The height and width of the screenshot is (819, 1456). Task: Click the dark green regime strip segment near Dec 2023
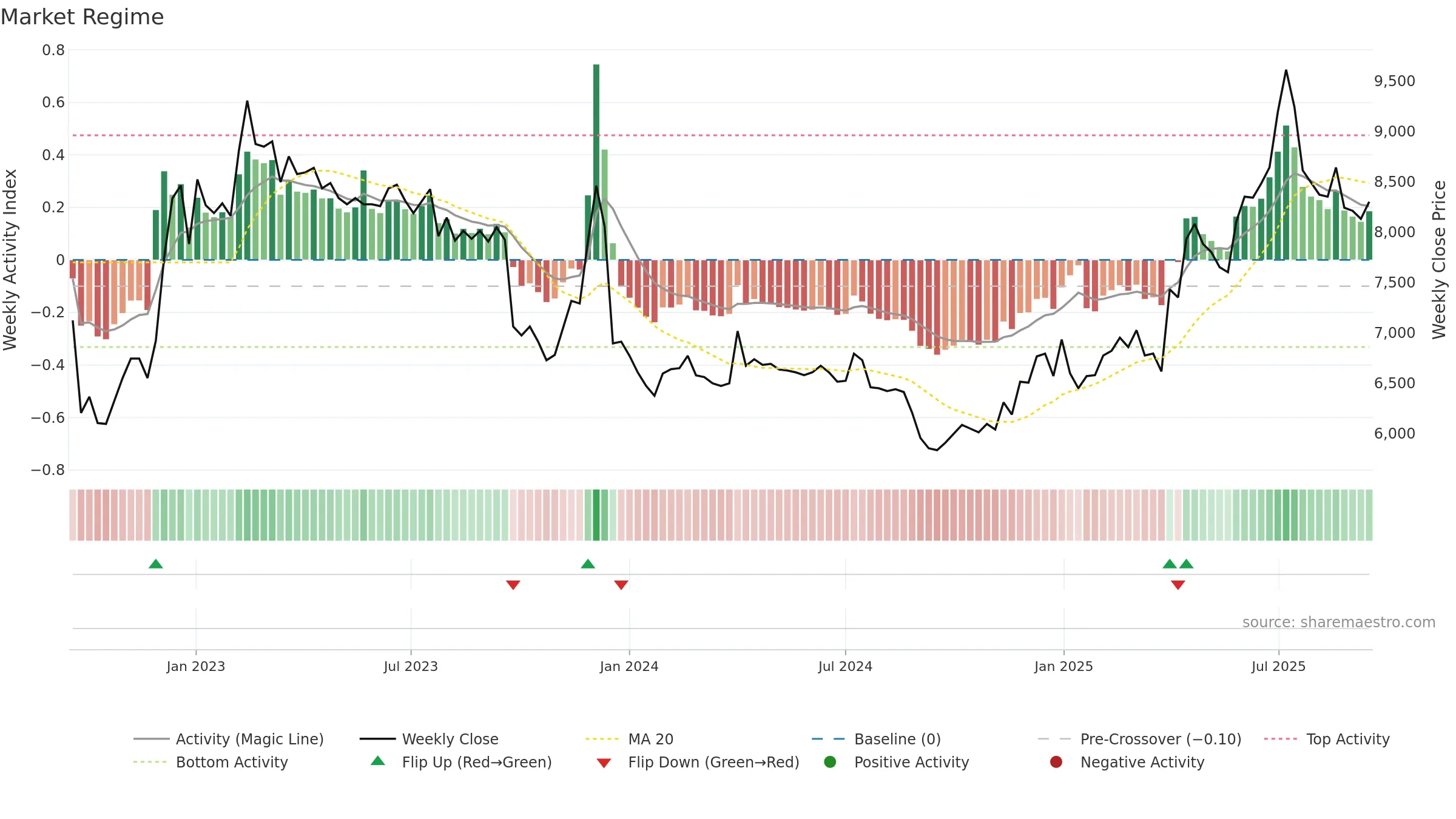click(596, 515)
